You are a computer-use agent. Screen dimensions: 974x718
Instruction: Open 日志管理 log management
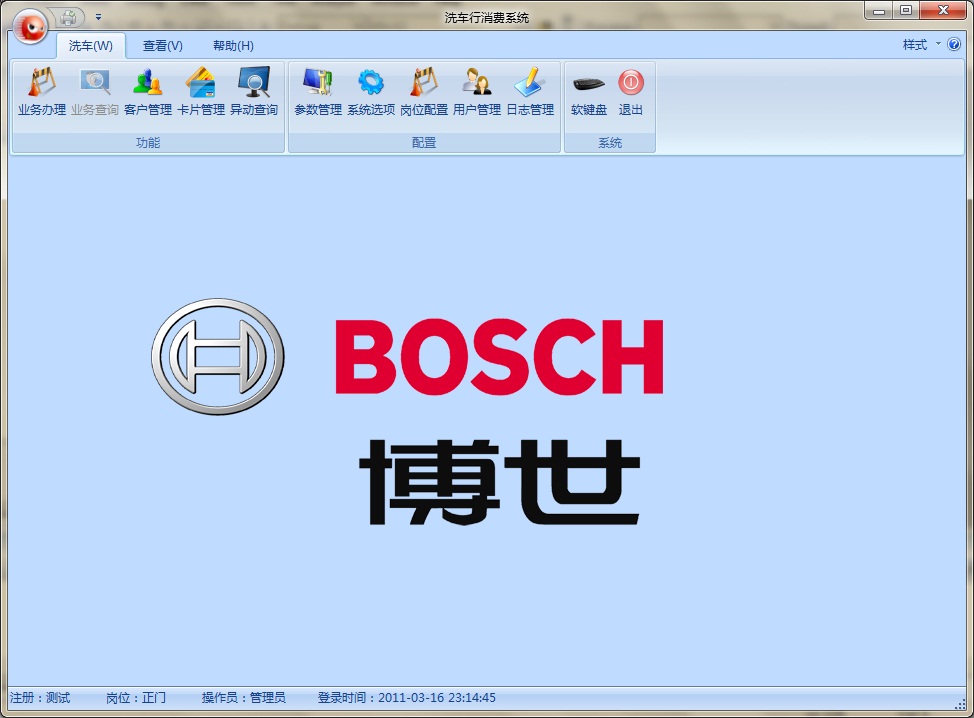click(x=530, y=92)
